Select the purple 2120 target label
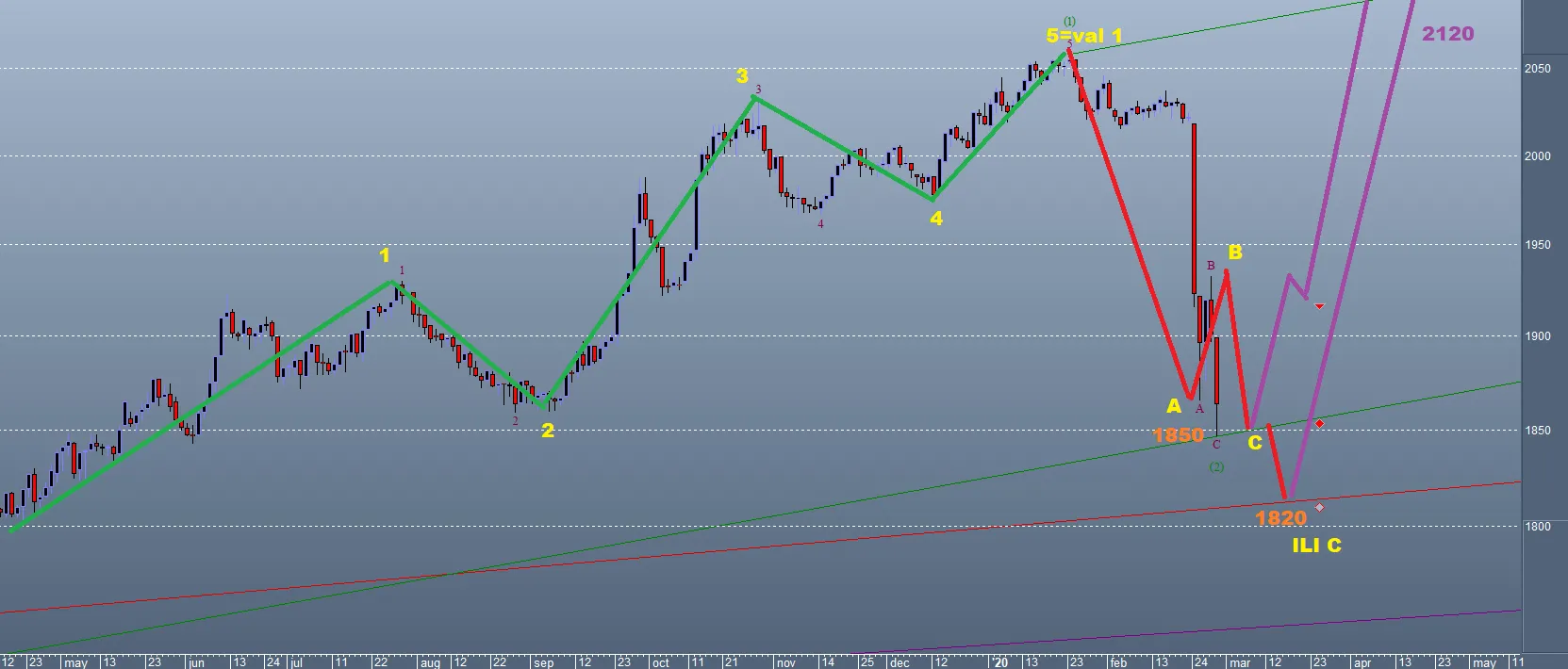Viewport: 1568px width, 669px height. [x=1447, y=34]
